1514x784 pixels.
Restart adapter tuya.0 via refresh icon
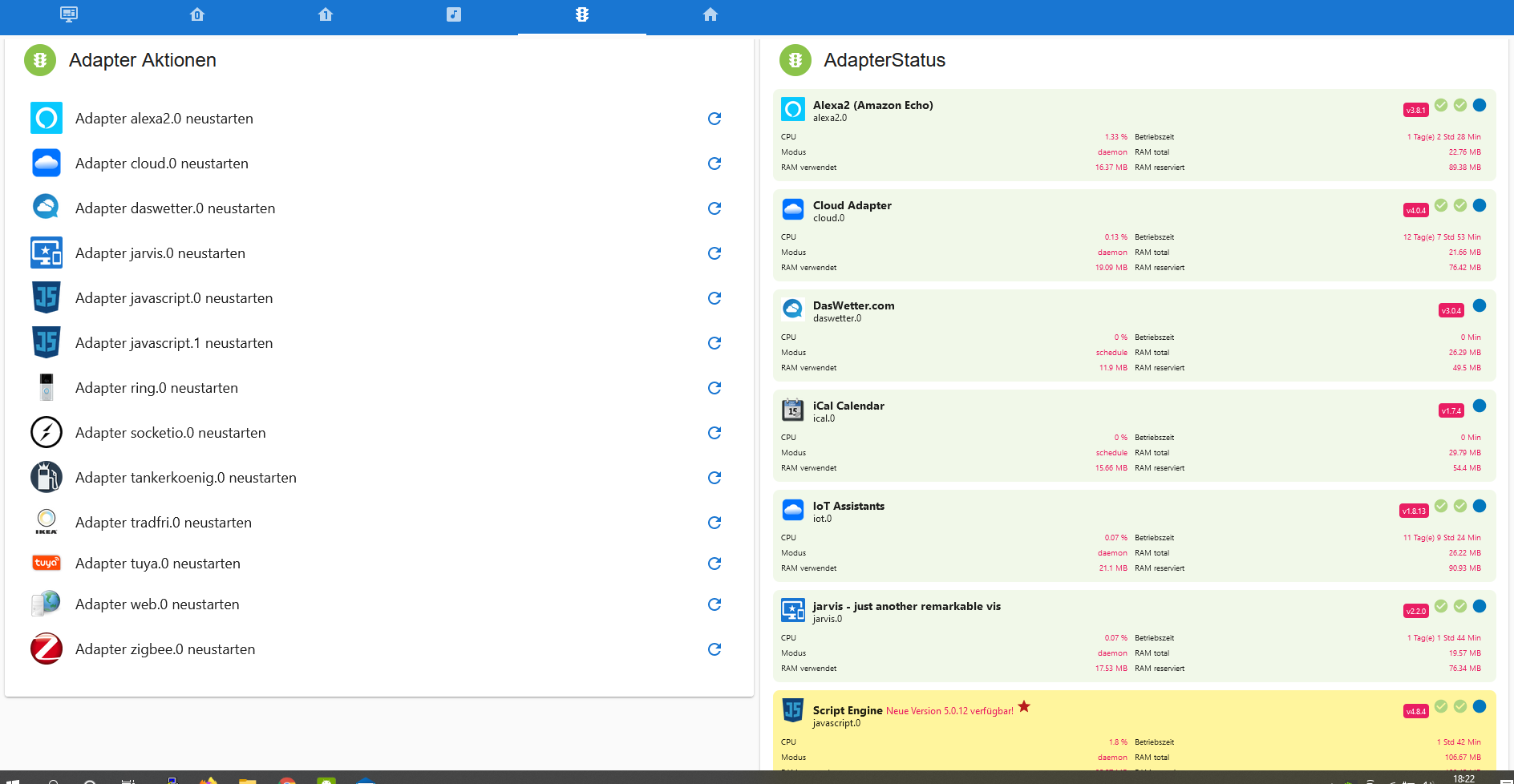714,564
